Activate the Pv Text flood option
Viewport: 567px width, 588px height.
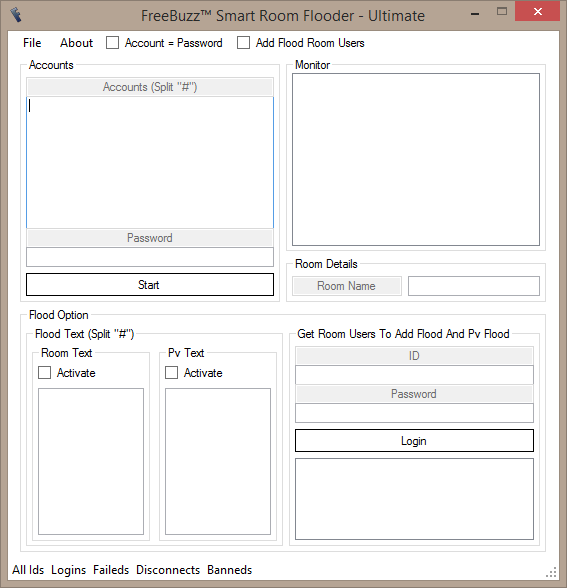tap(172, 373)
